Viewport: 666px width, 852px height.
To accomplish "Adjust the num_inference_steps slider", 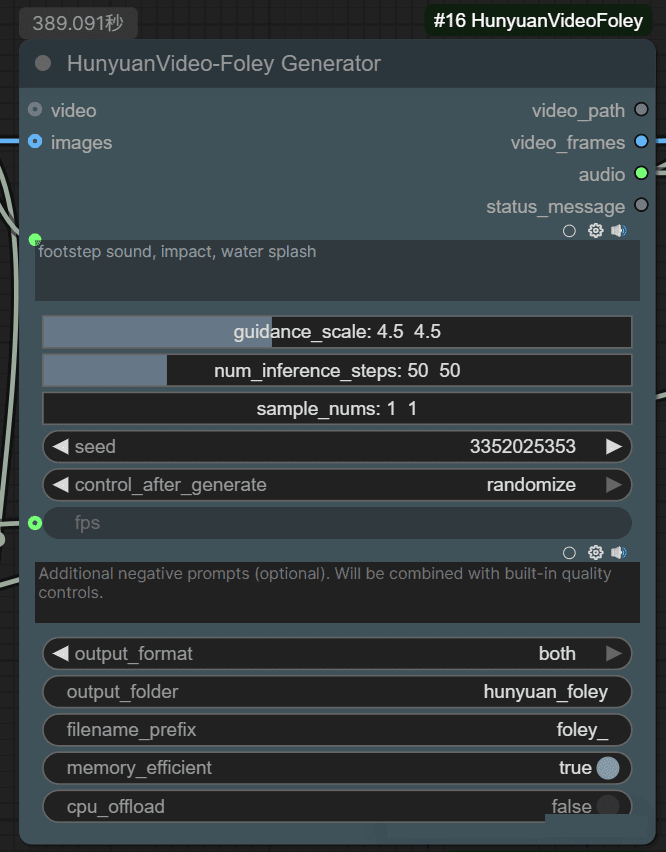I will [337, 371].
